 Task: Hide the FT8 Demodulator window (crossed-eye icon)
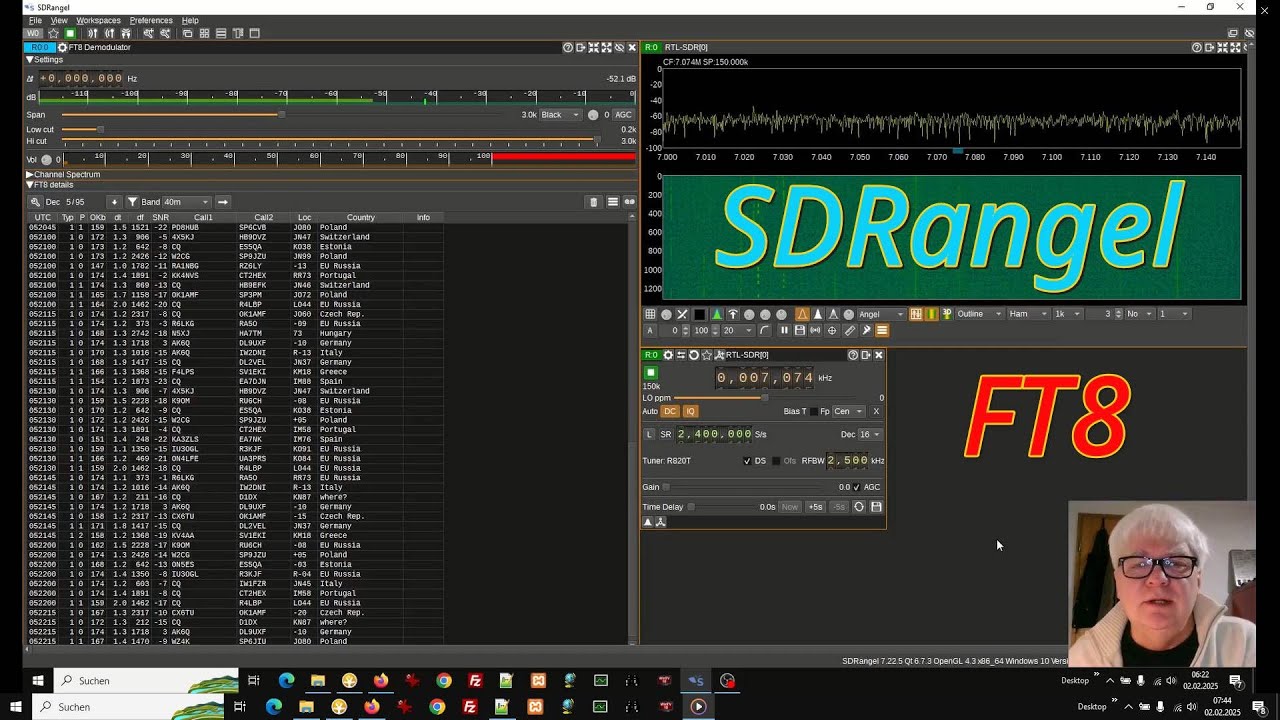point(619,47)
